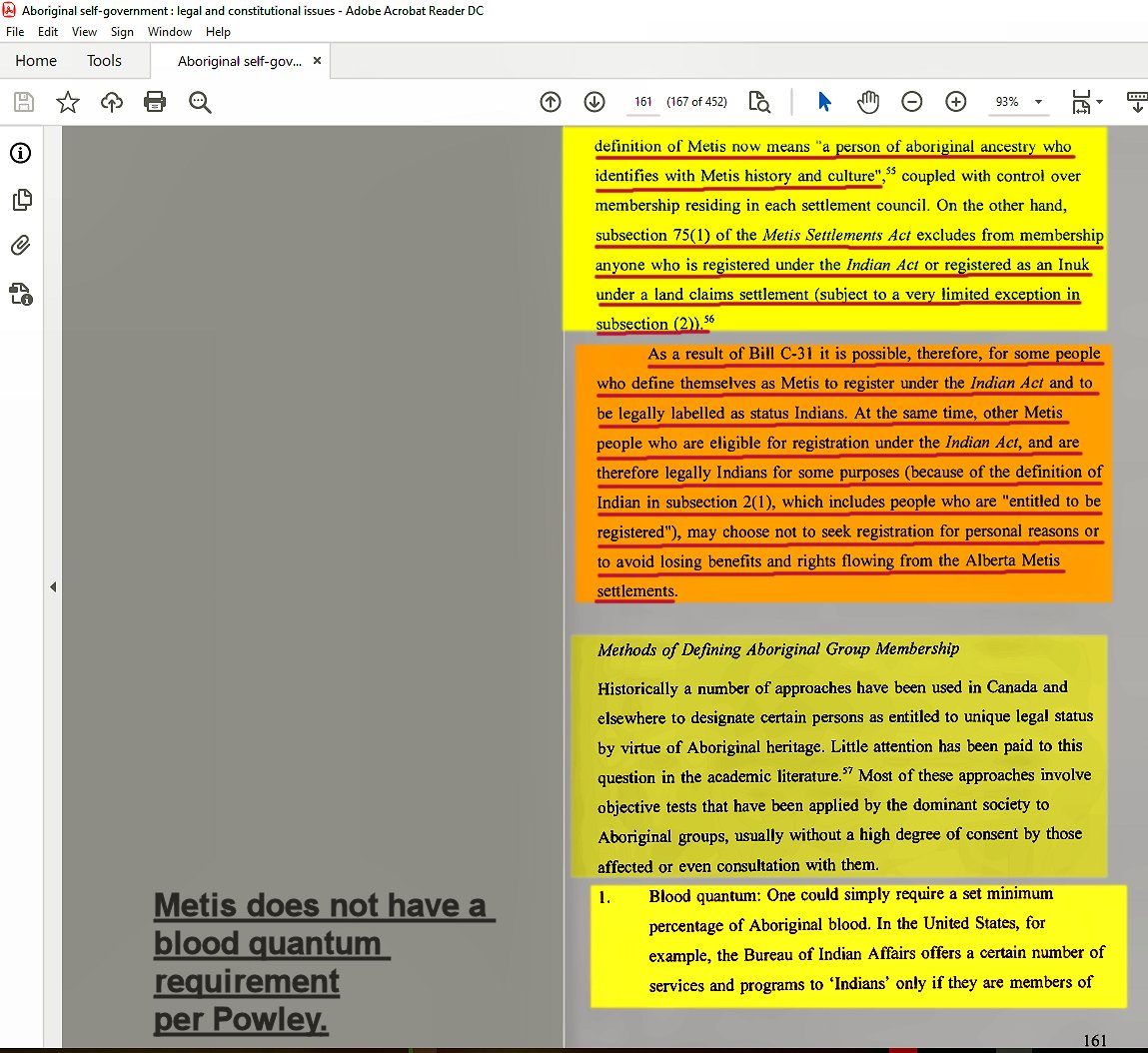Screen dimensions: 1148x1053
Task: Open the attachments paperclip panel
Action: tap(21, 246)
